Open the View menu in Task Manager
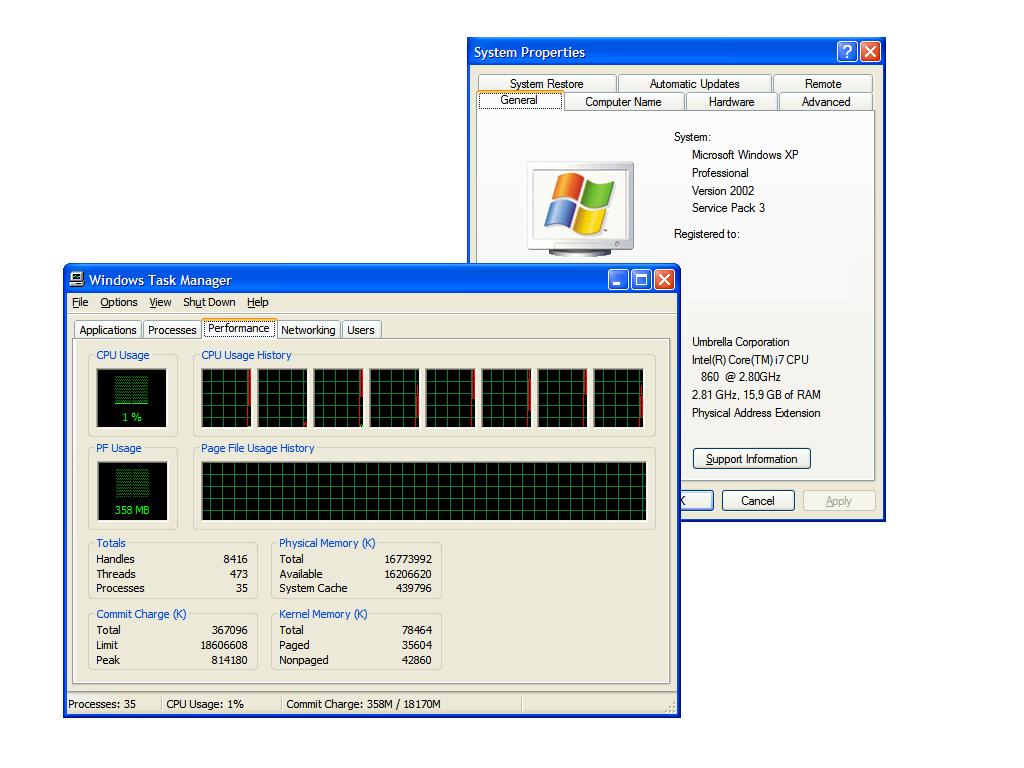 click(x=160, y=302)
